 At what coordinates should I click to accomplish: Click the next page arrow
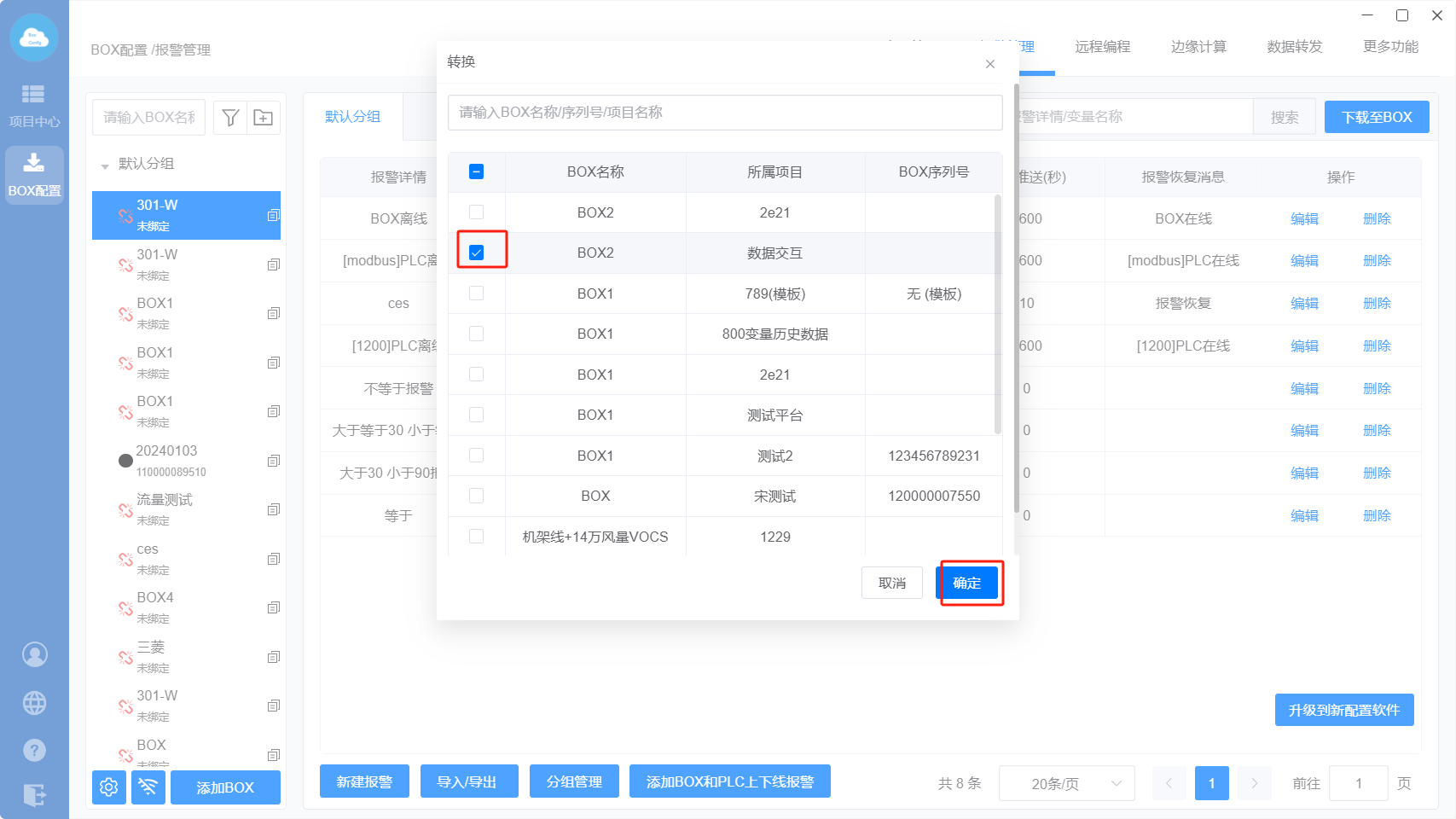(1254, 783)
